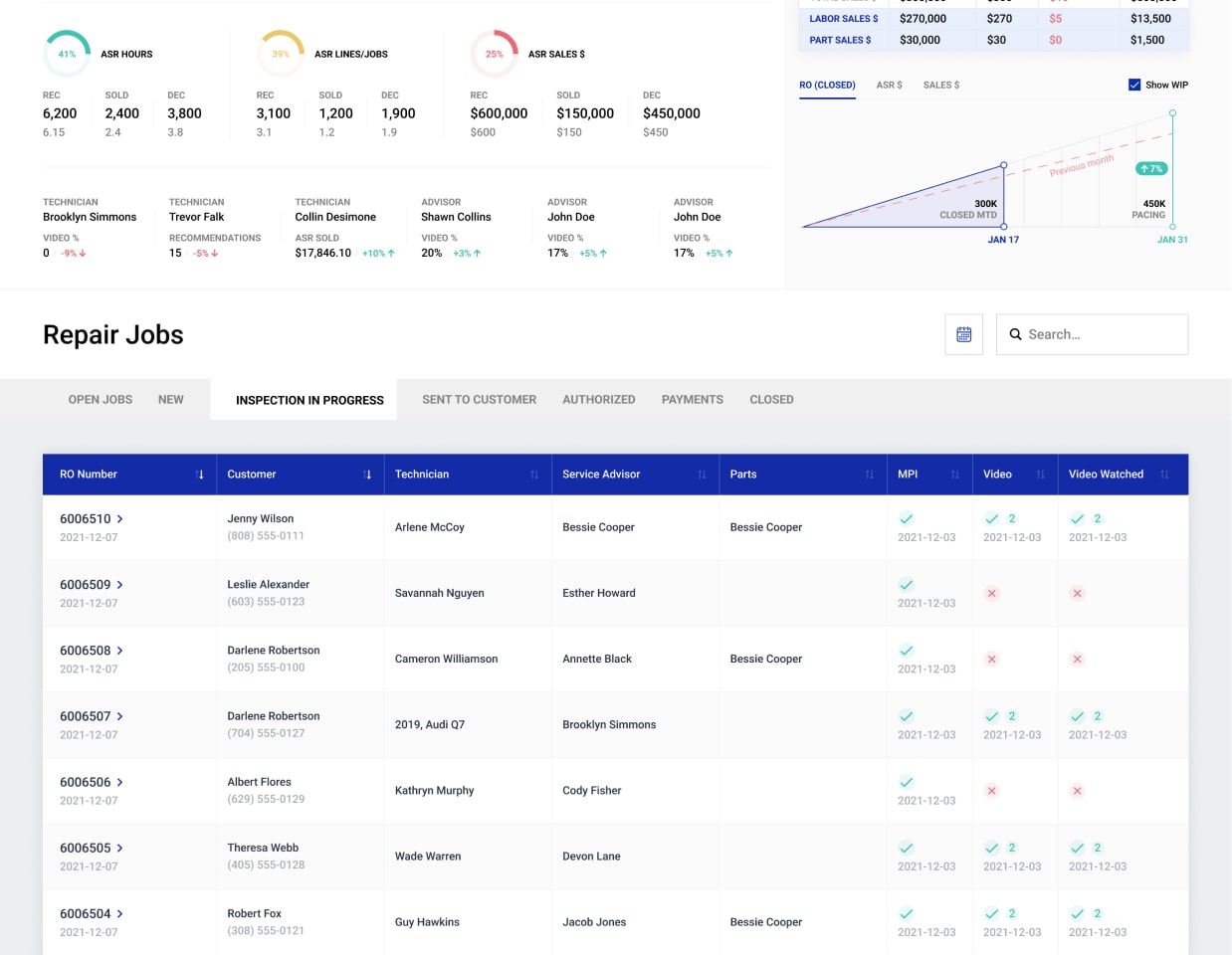
Task: Sort by Technician column
Action: pos(534,475)
